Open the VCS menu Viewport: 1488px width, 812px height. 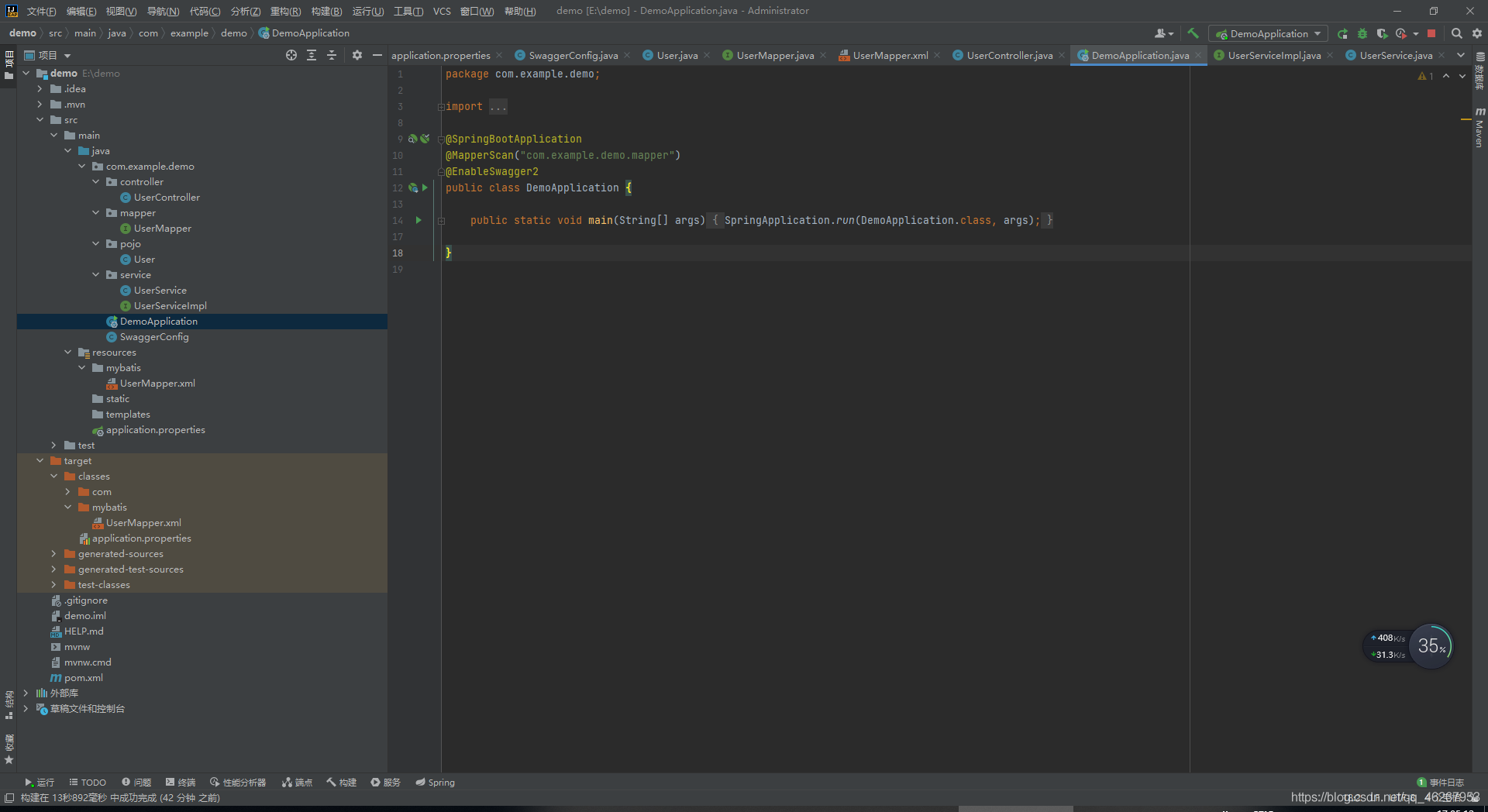[x=442, y=11]
